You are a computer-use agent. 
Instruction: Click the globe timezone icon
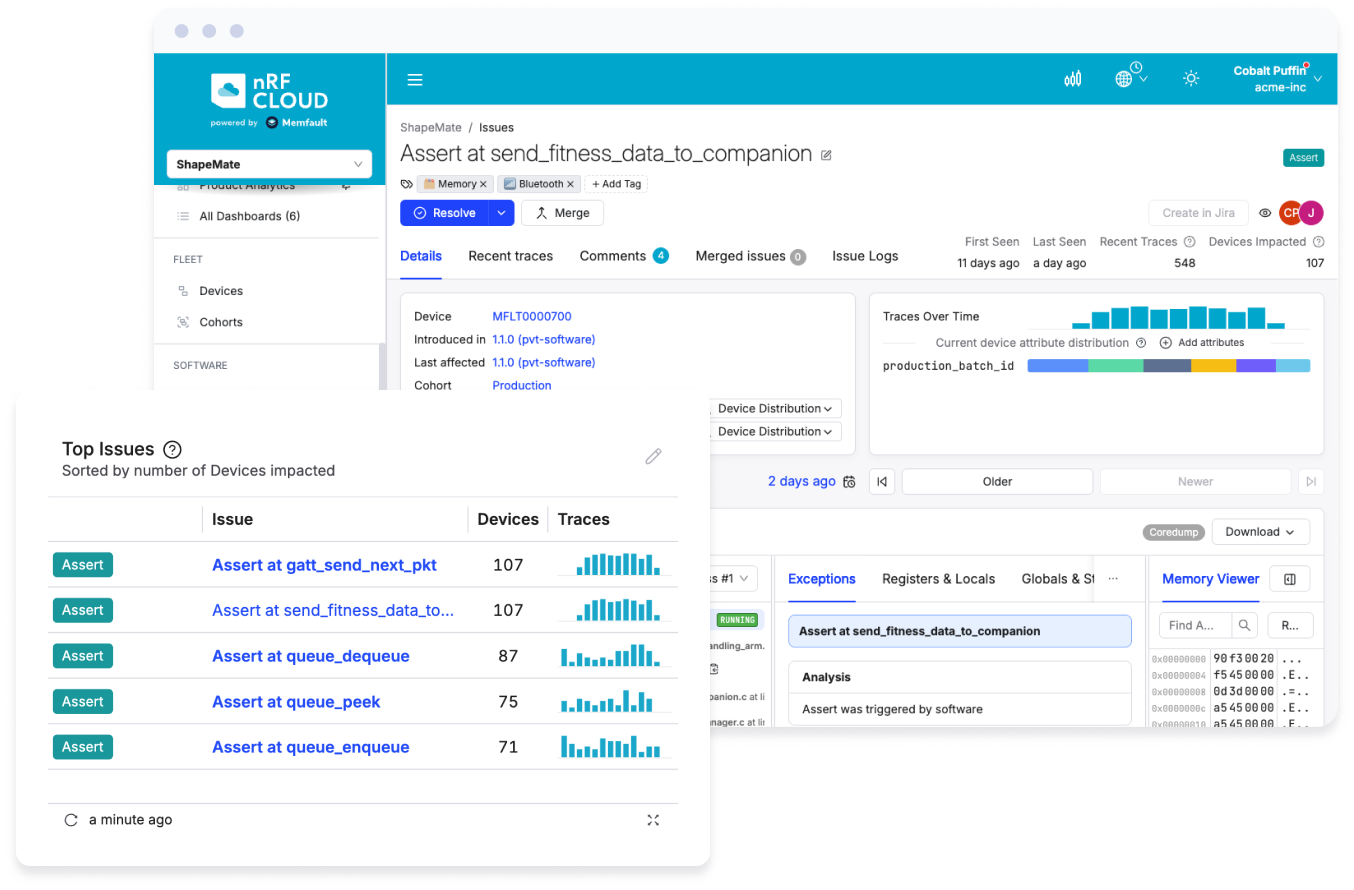[1124, 79]
